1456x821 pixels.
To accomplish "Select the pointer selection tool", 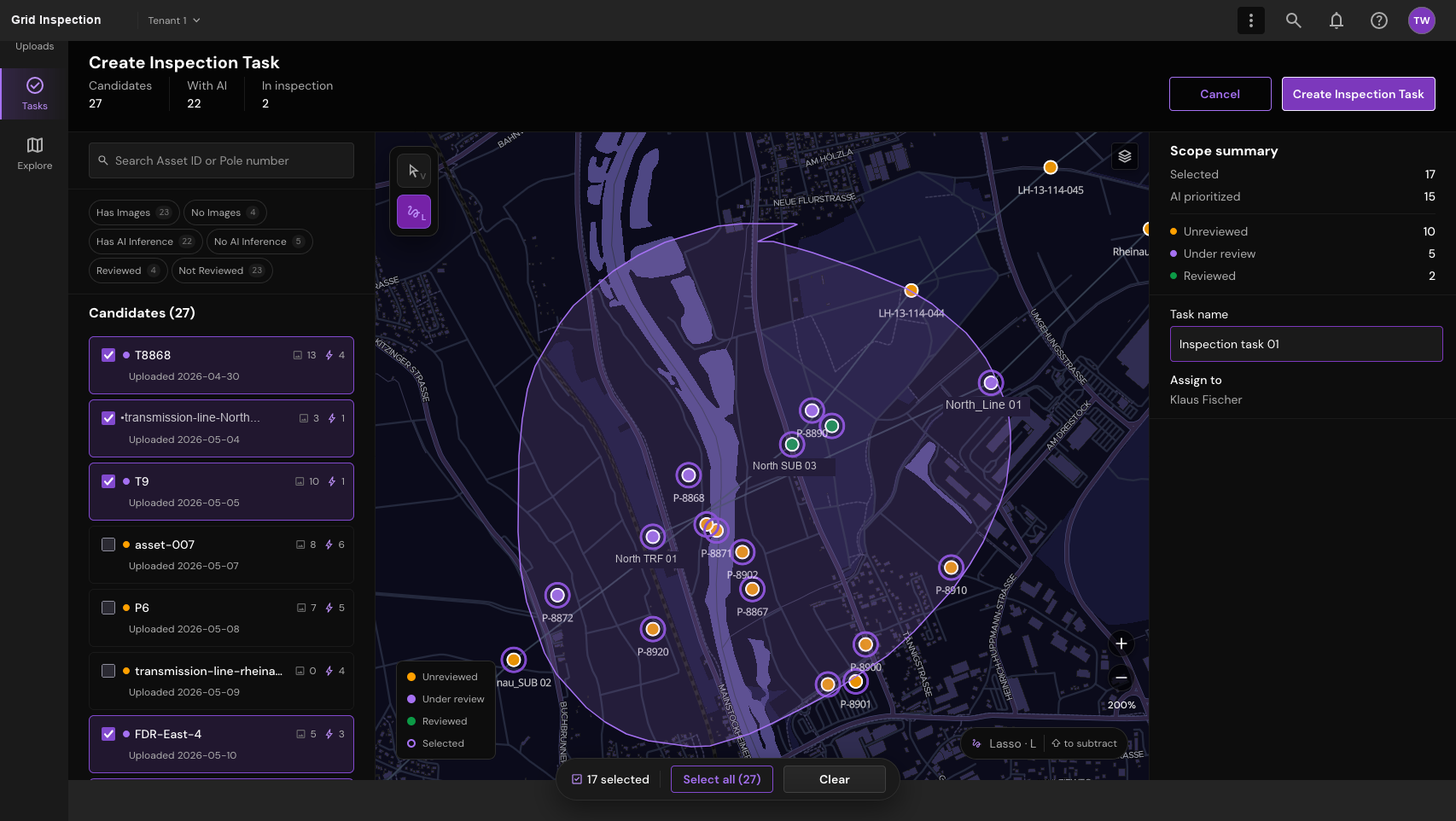I will (414, 171).
